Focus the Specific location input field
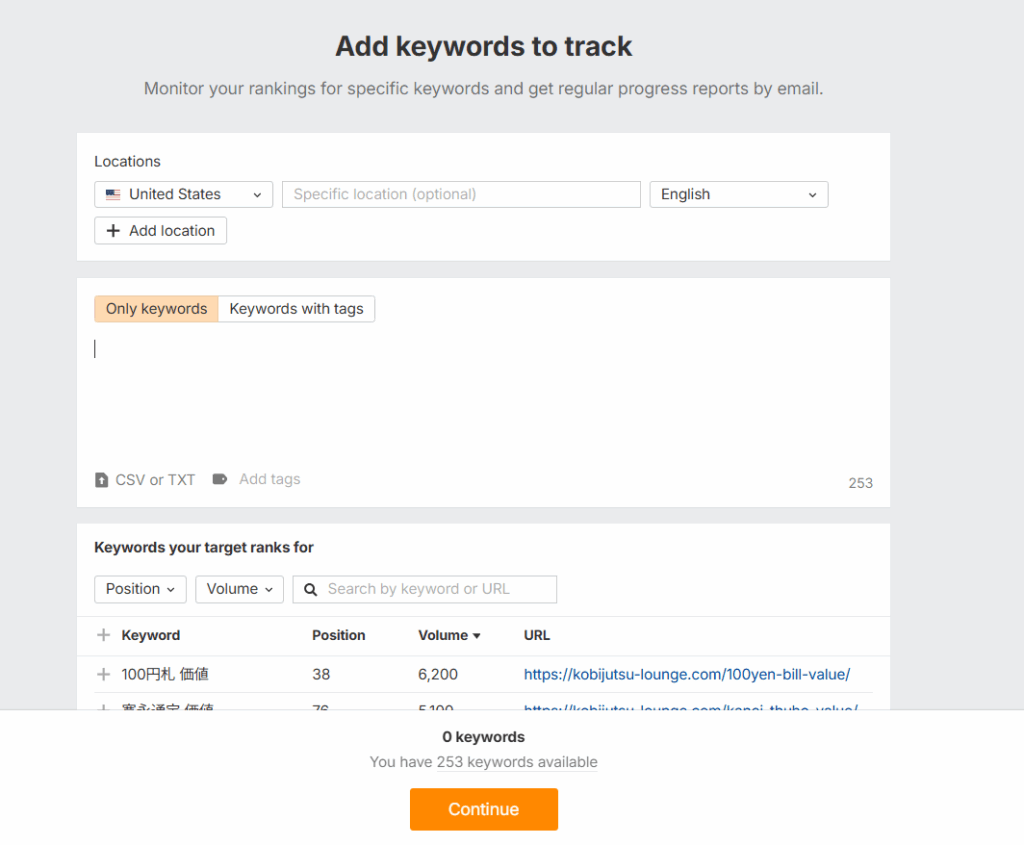Image resolution: width=1024 pixels, height=845 pixels. [x=461, y=194]
